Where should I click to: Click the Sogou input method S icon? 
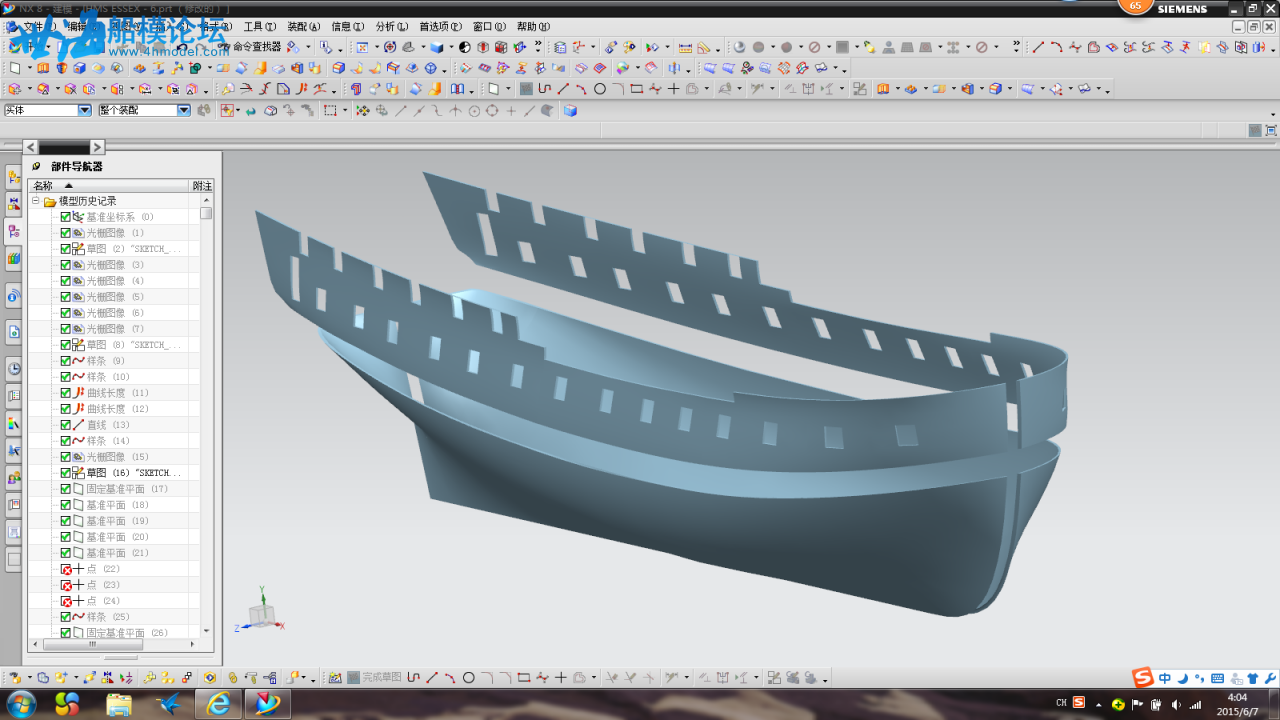[x=1142, y=677]
